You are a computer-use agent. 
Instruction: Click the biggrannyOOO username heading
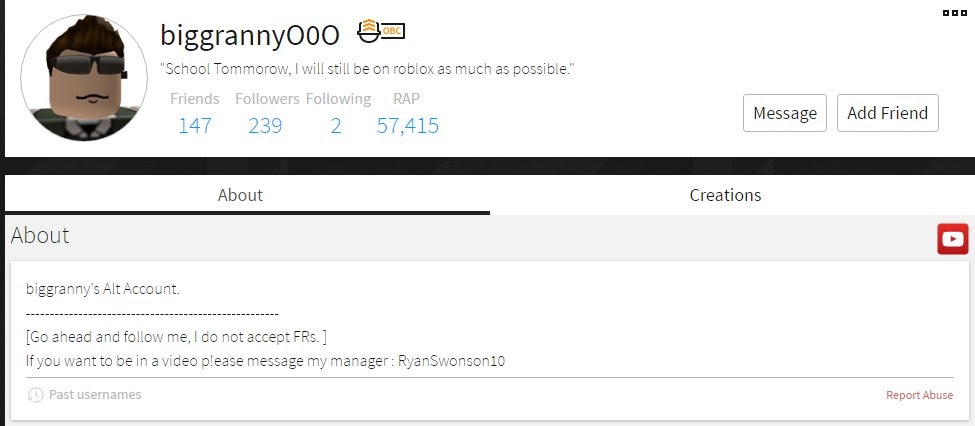pyautogui.click(x=250, y=35)
